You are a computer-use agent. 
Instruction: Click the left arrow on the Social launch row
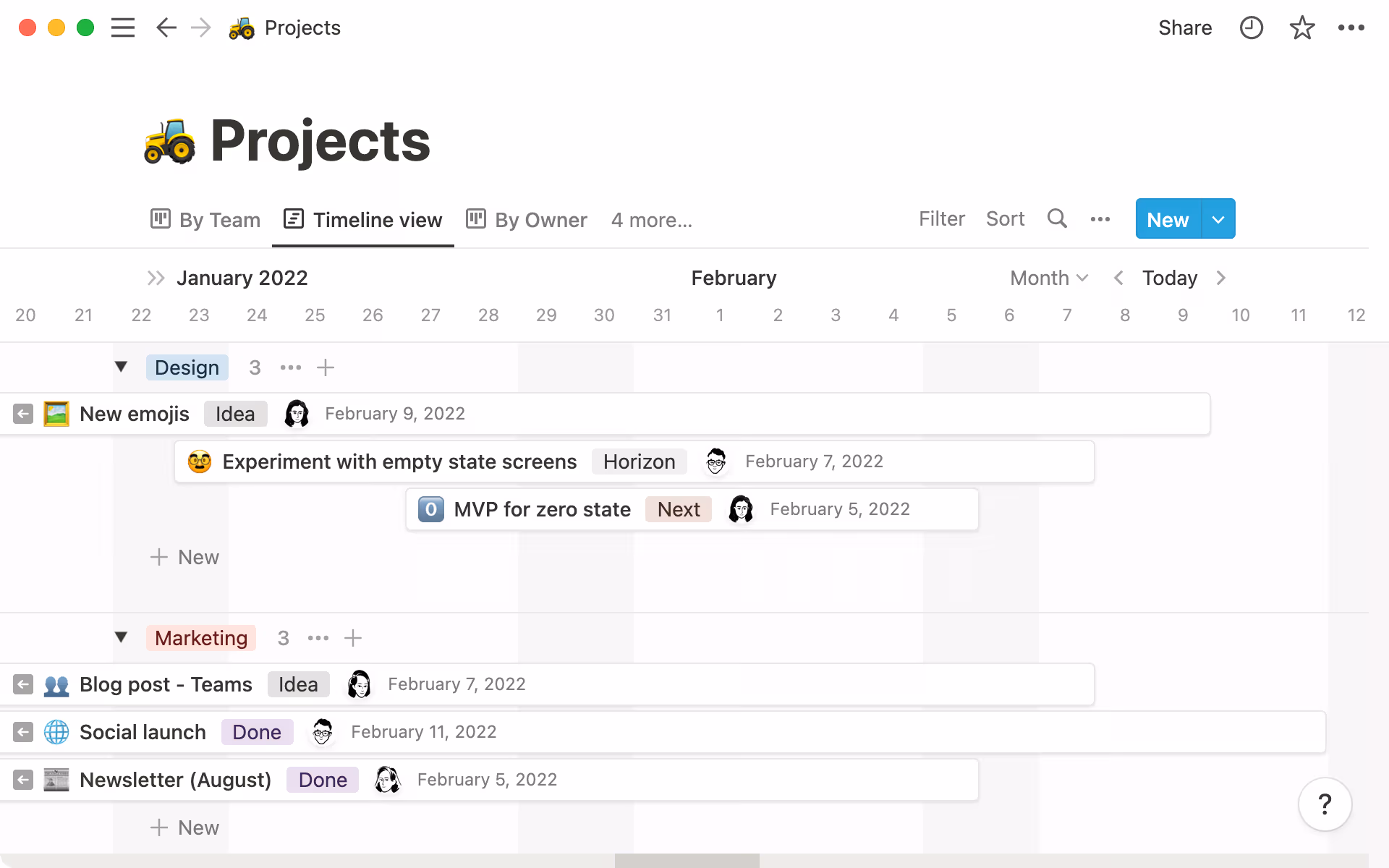22,732
